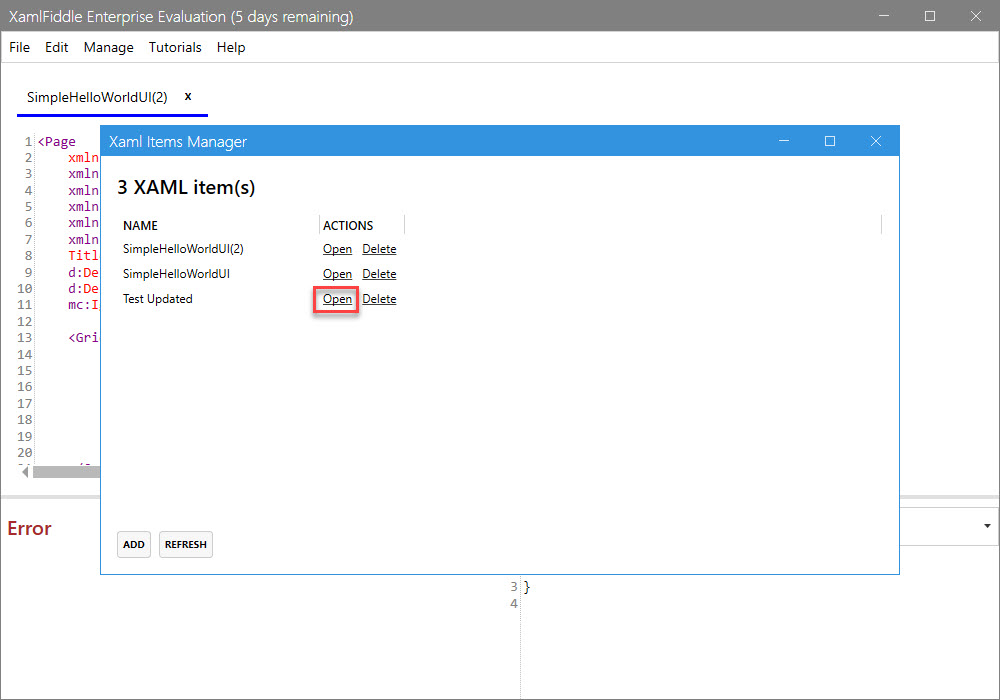Open the File menu

[x=19, y=47]
